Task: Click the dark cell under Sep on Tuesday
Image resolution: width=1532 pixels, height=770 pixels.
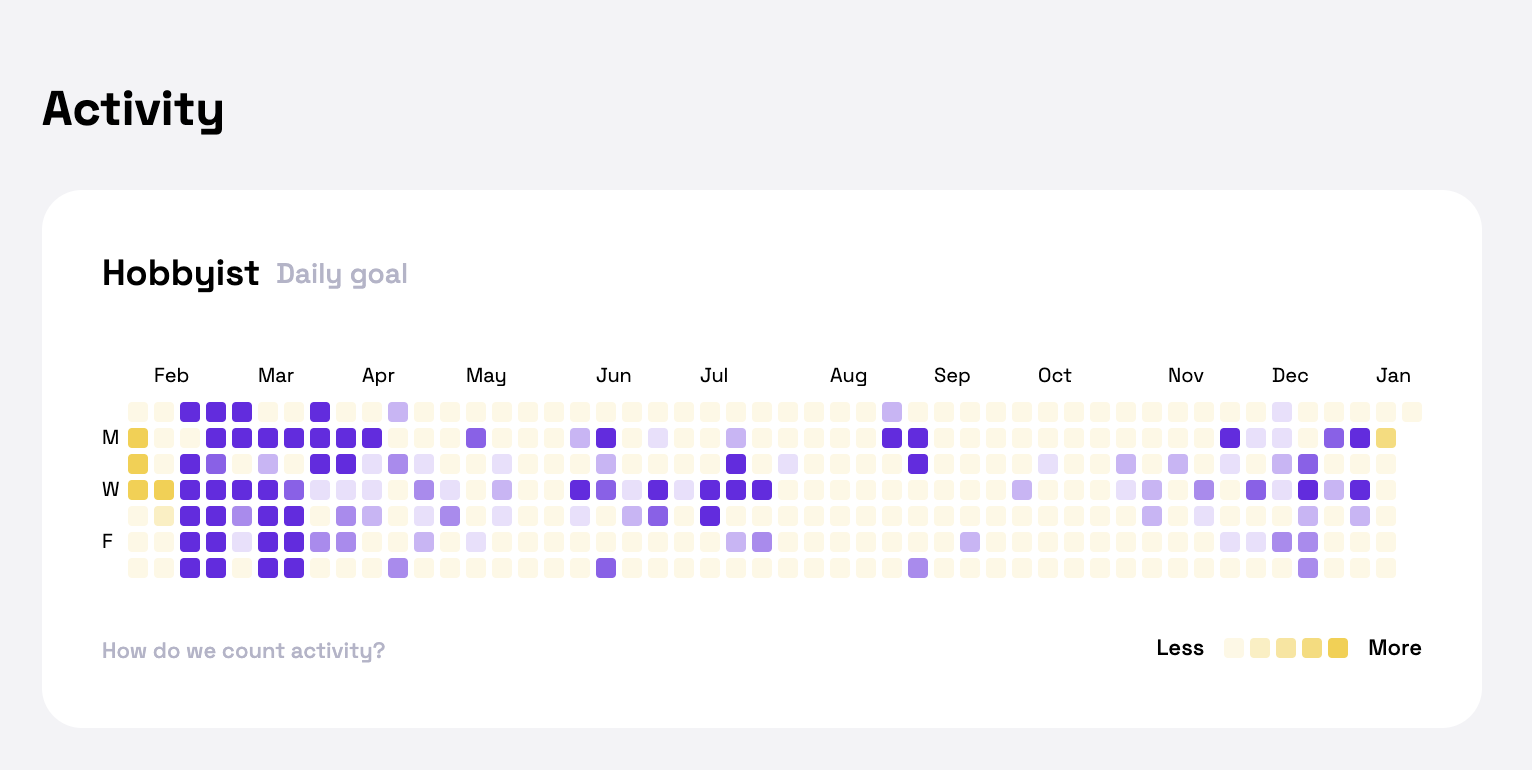Action: pos(918,464)
